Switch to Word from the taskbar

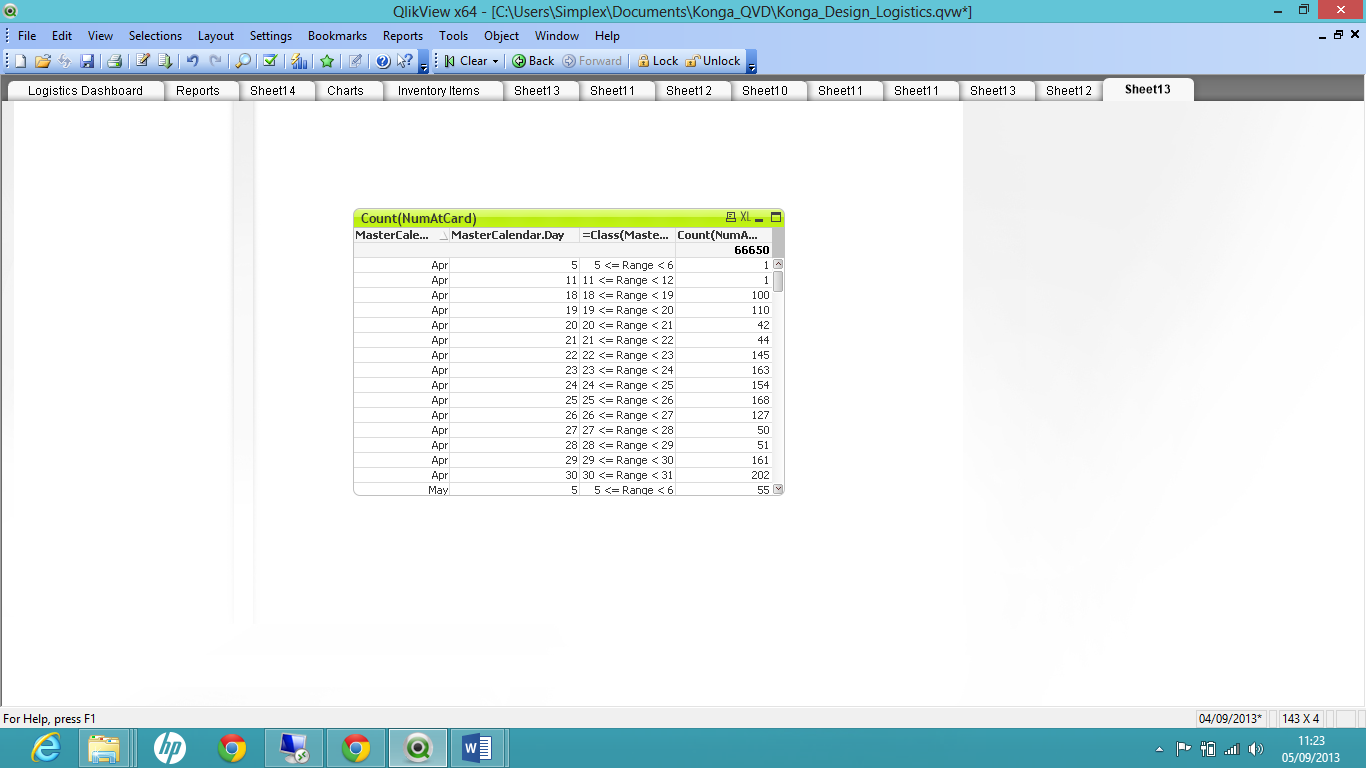pos(478,747)
